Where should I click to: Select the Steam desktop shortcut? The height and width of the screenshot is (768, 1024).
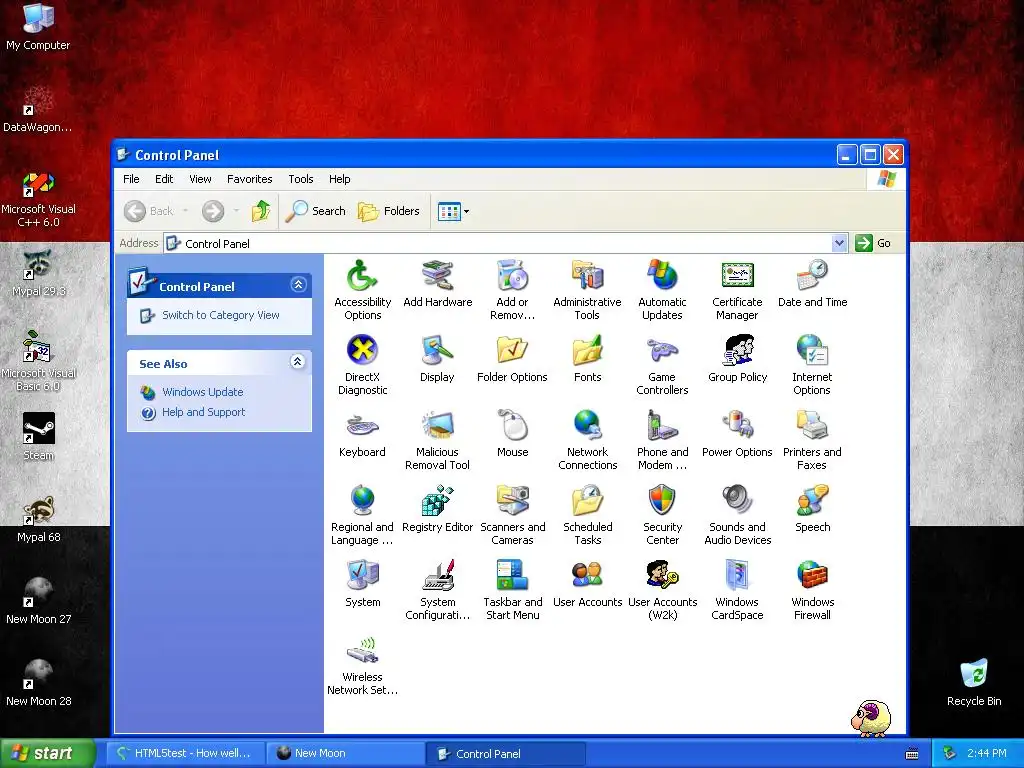click(39, 436)
